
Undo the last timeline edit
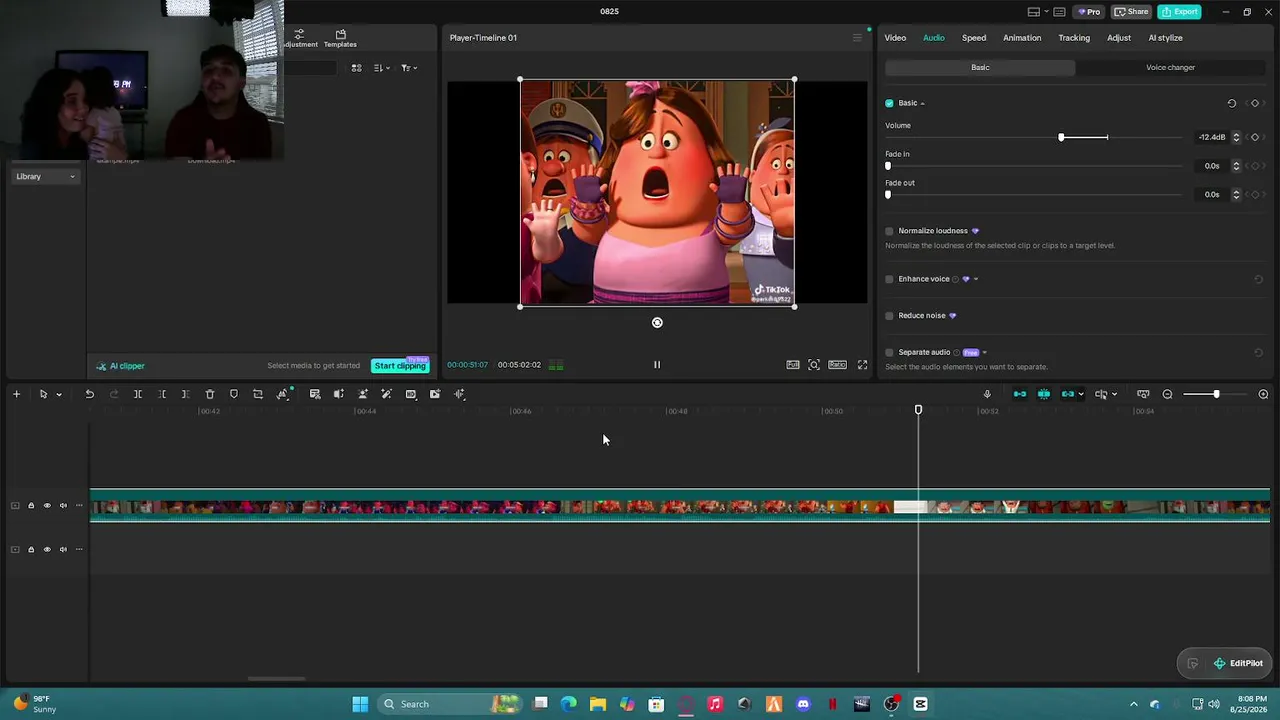89,394
